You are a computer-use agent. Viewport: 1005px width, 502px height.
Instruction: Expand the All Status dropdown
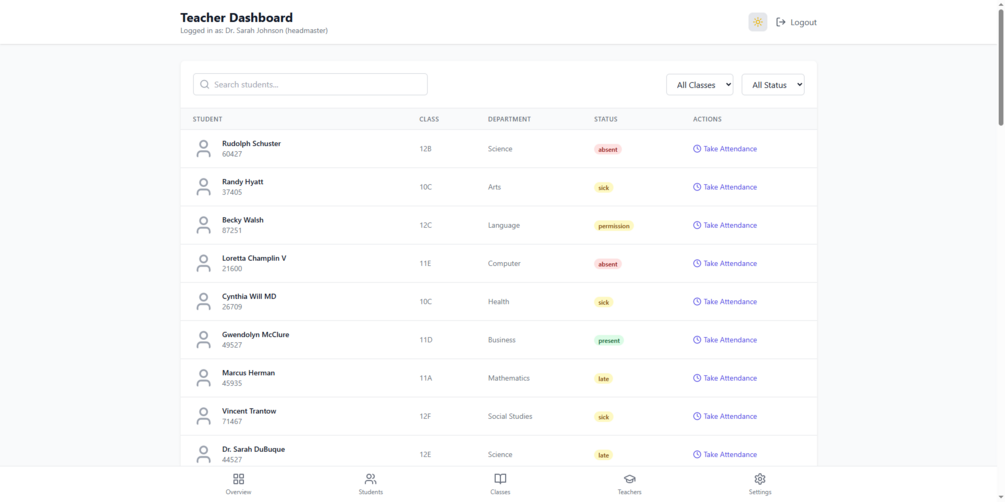[773, 85]
